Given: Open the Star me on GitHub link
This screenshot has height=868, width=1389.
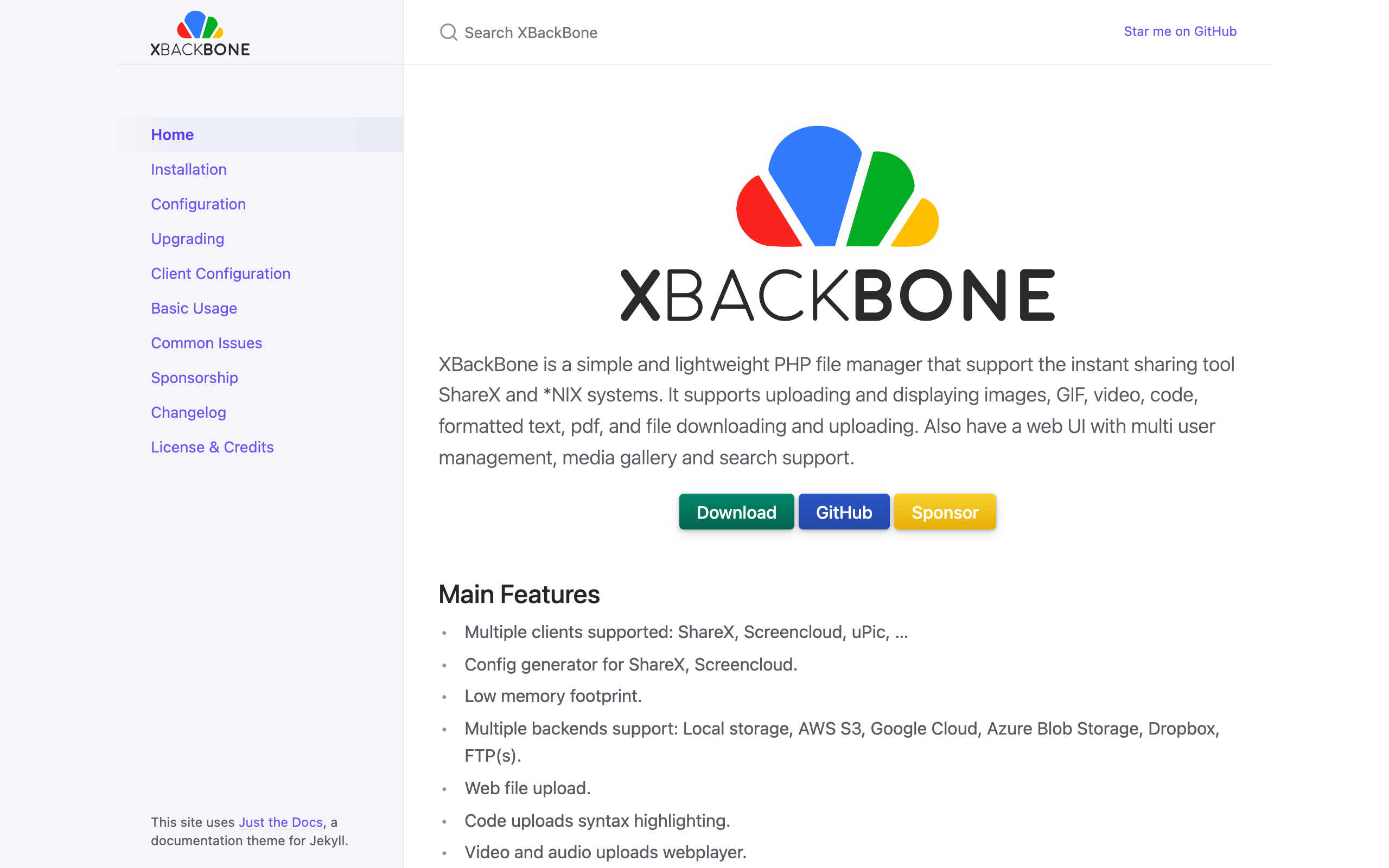Looking at the screenshot, I should 1180,31.
